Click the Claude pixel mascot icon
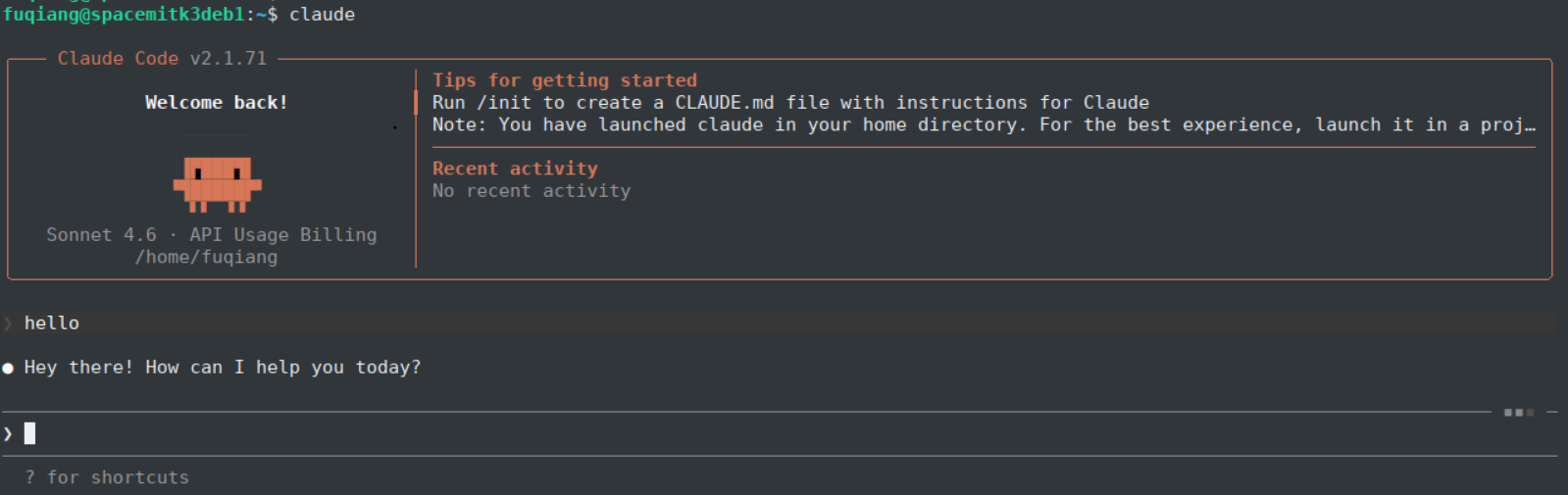The width and height of the screenshot is (1568, 495). click(x=217, y=184)
